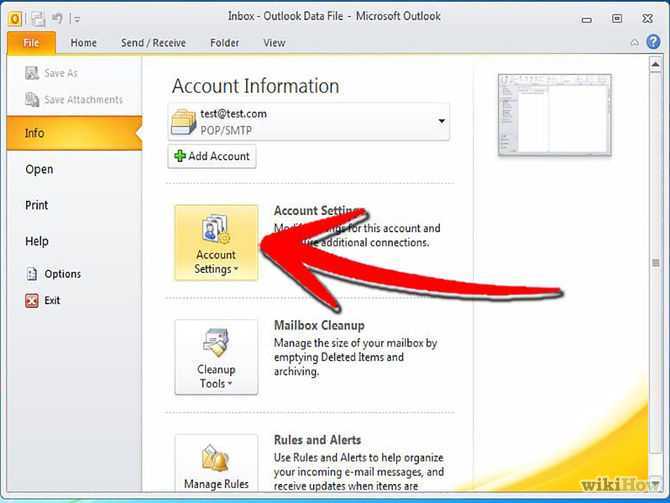Click the Account Settings people icon

(216, 229)
